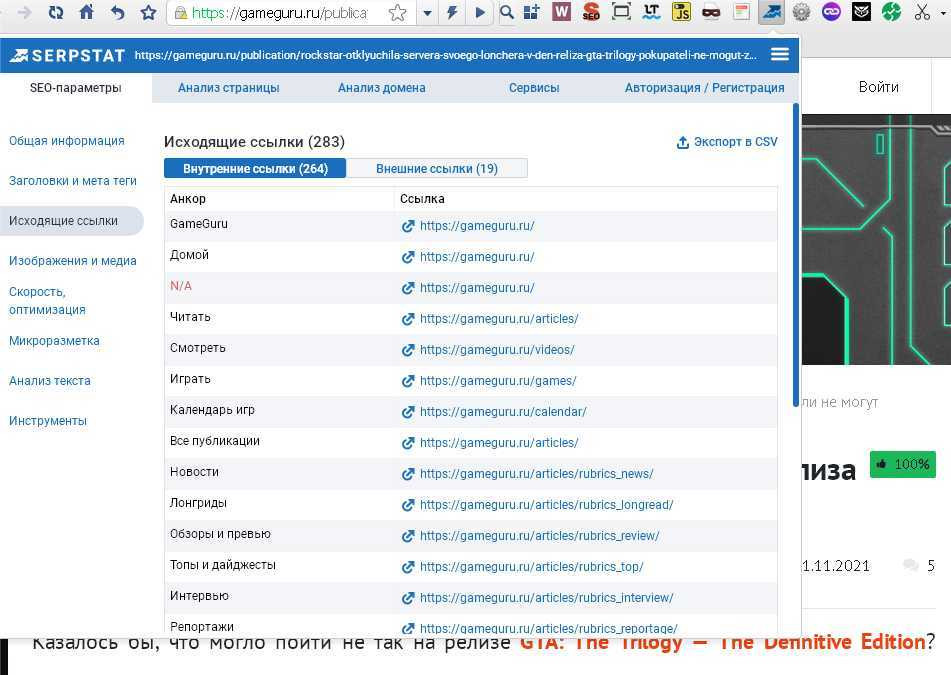
Task: Open Авторизация / Регистрация tab
Action: click(x=705, y=88)
